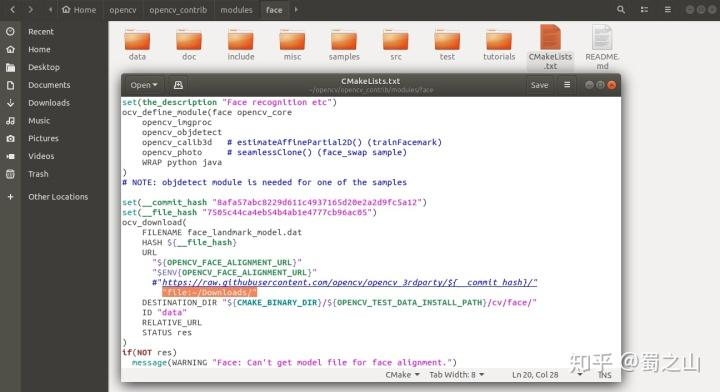Click the opencv breadcrumb
720x392 pixels.
coord(123,10)
